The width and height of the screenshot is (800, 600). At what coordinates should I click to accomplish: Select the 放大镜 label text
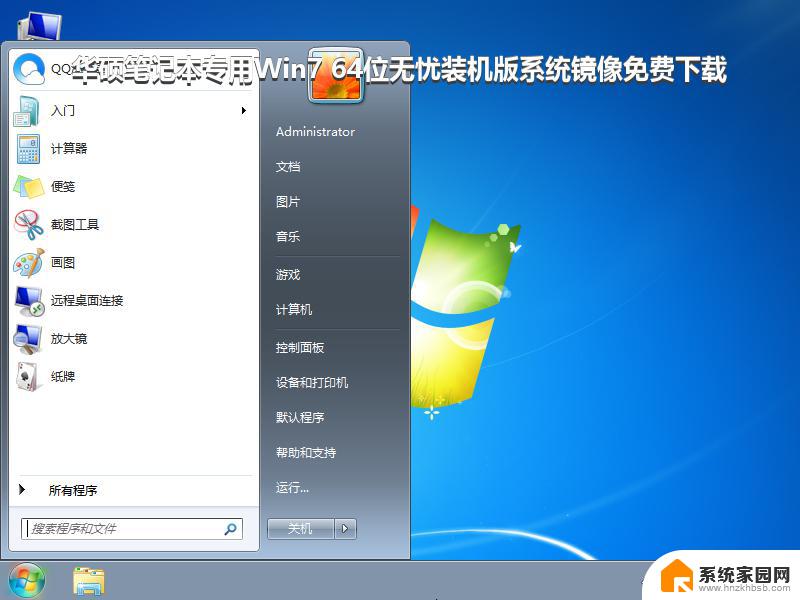pos(69,338)
